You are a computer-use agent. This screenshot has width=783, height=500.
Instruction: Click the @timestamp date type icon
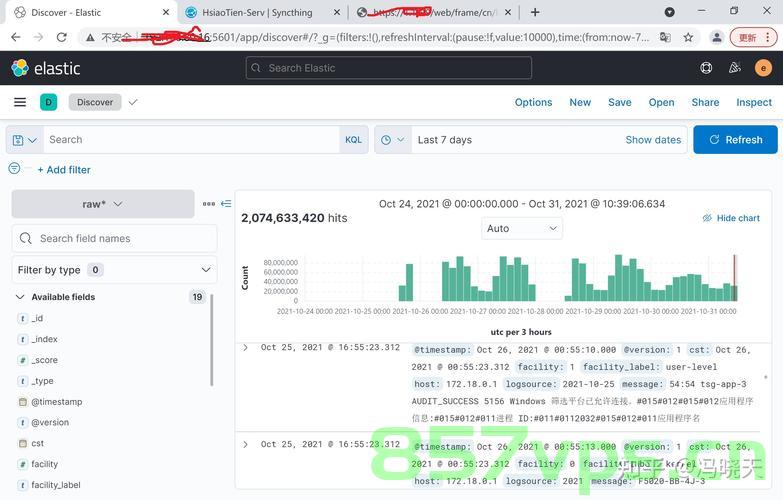(22, 402)
